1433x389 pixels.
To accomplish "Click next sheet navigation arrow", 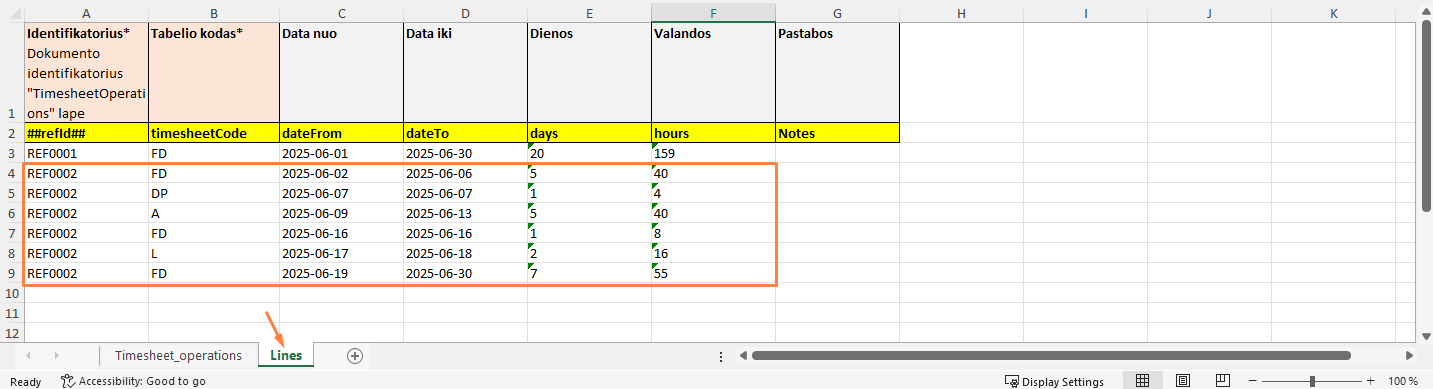I will (x=57, y=355).
